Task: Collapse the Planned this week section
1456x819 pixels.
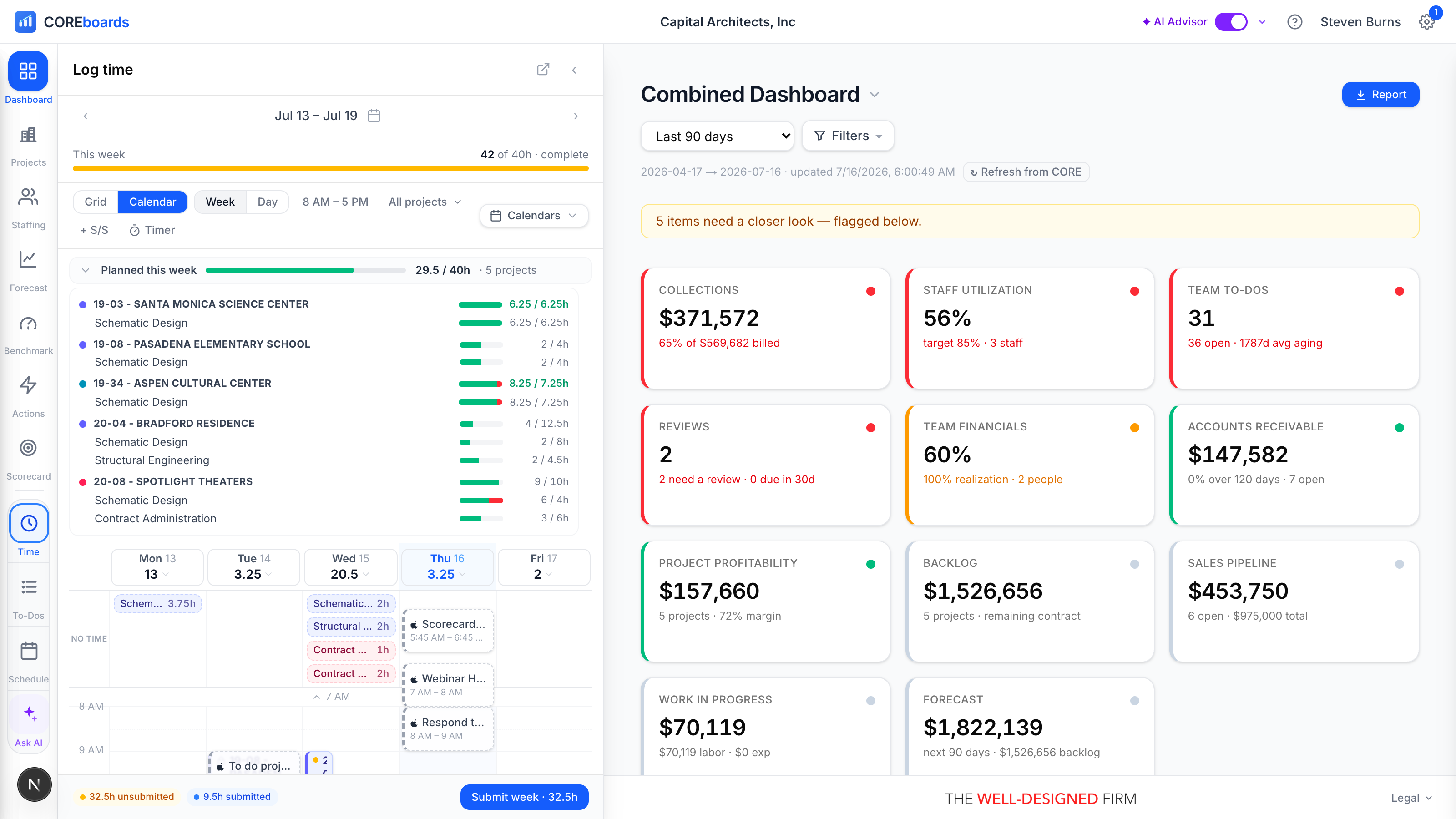Action: click(x=86, y=270)
